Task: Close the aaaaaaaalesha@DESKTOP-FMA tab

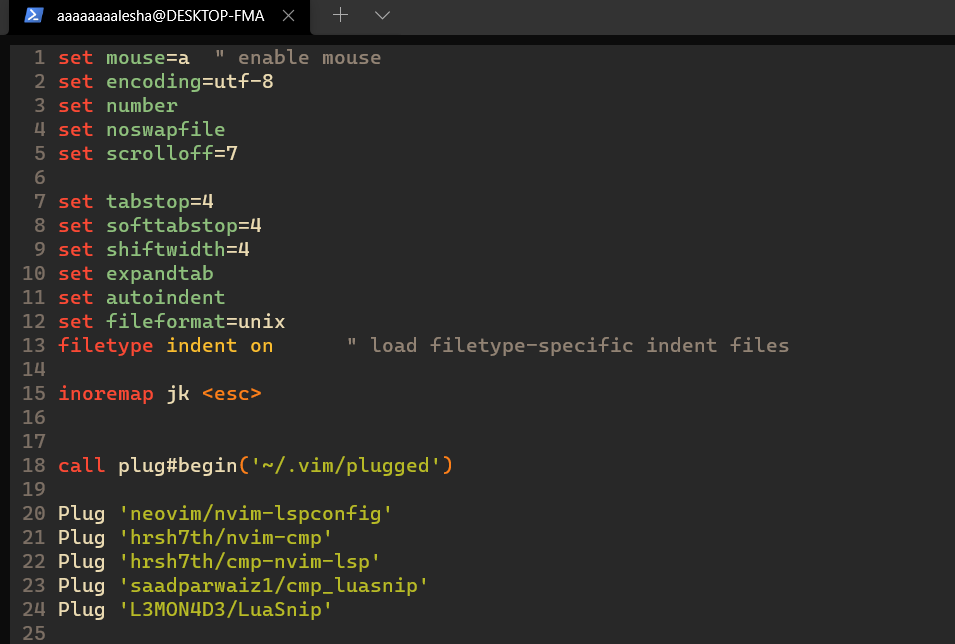Action: [289, 16]
